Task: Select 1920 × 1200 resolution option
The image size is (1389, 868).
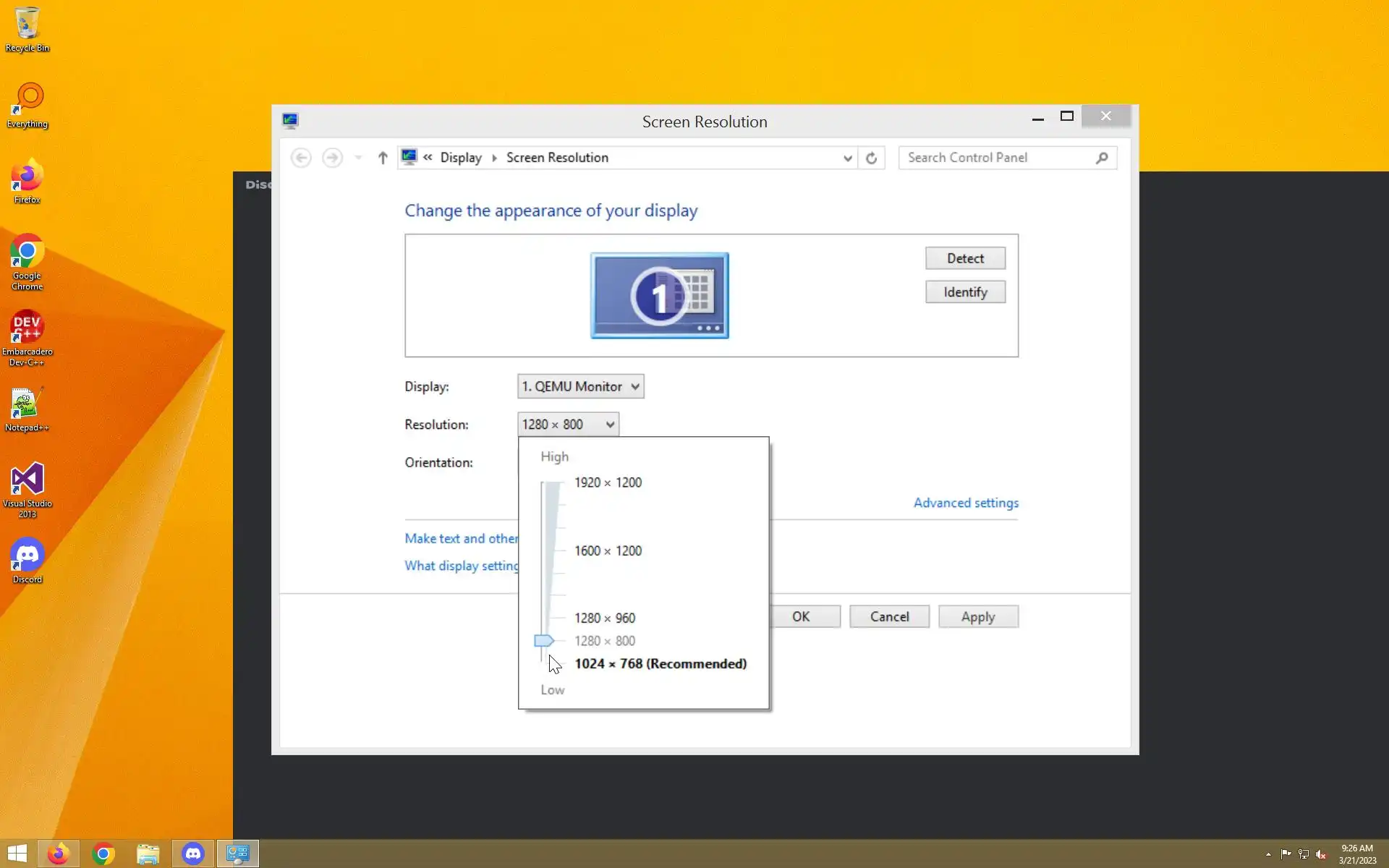Action: point(608,482)
